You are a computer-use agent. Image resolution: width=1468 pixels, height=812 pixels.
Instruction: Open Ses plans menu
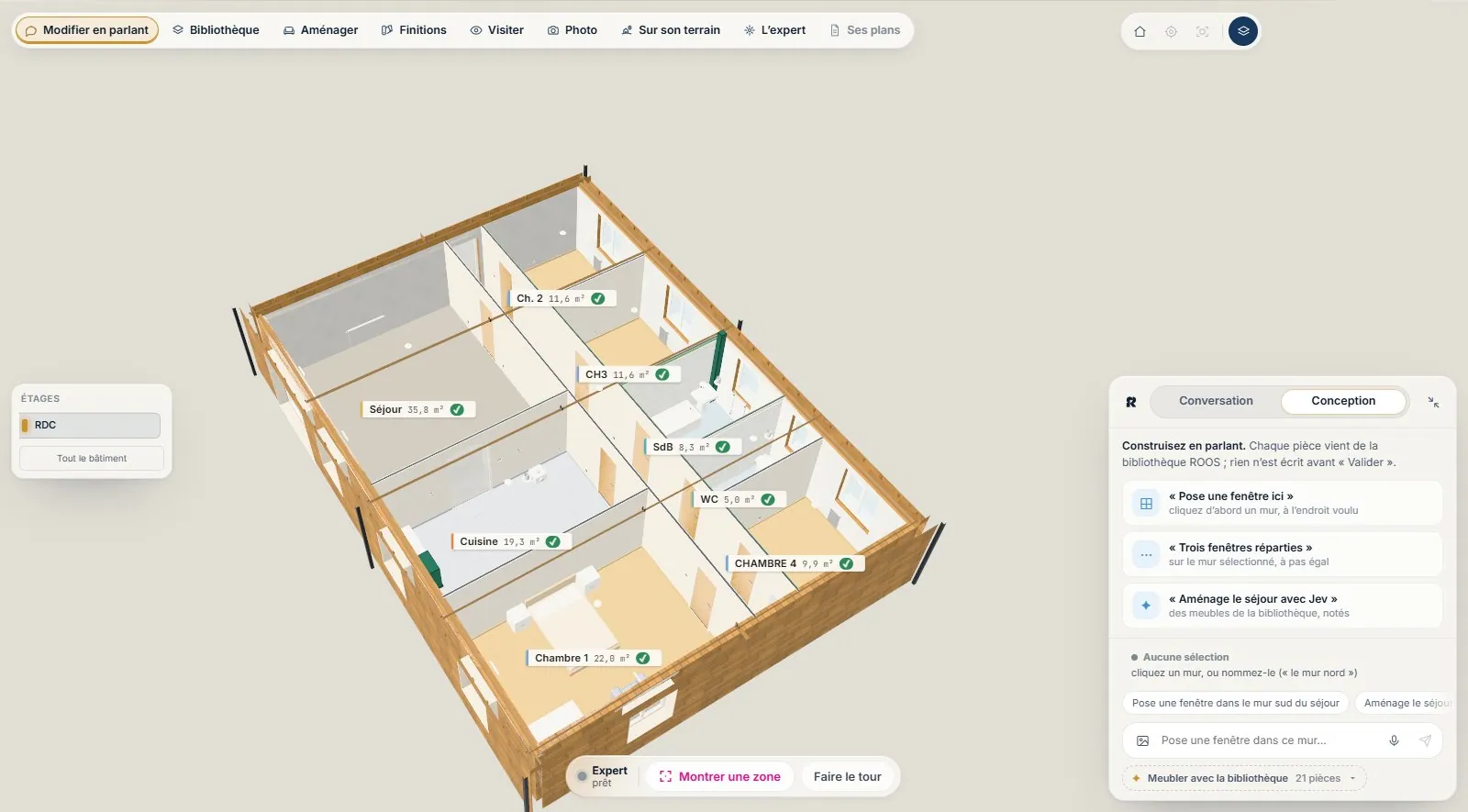pos(864,30)
